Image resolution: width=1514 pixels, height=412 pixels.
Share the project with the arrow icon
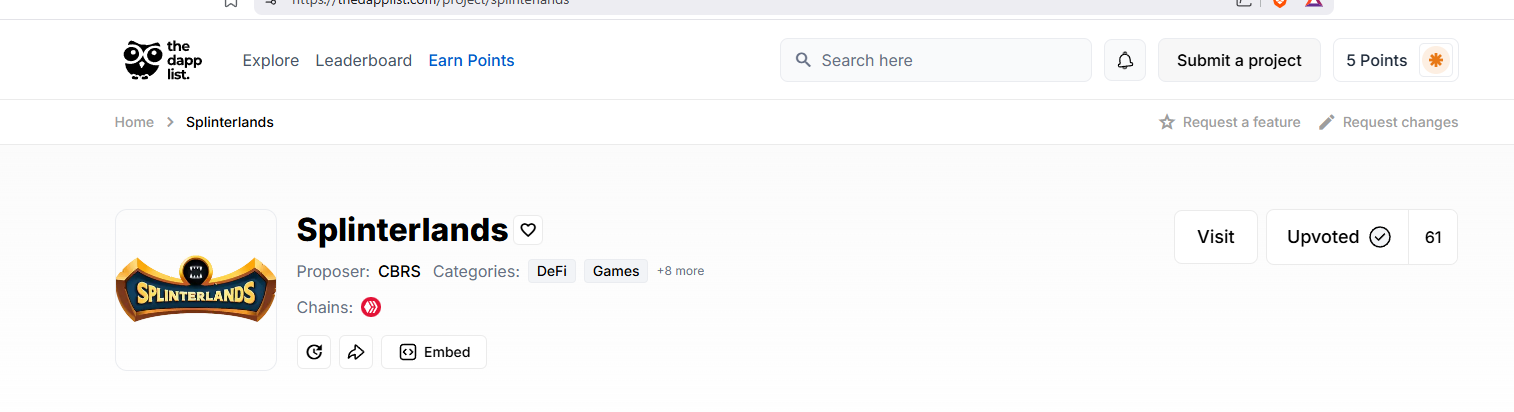point(356,352)
